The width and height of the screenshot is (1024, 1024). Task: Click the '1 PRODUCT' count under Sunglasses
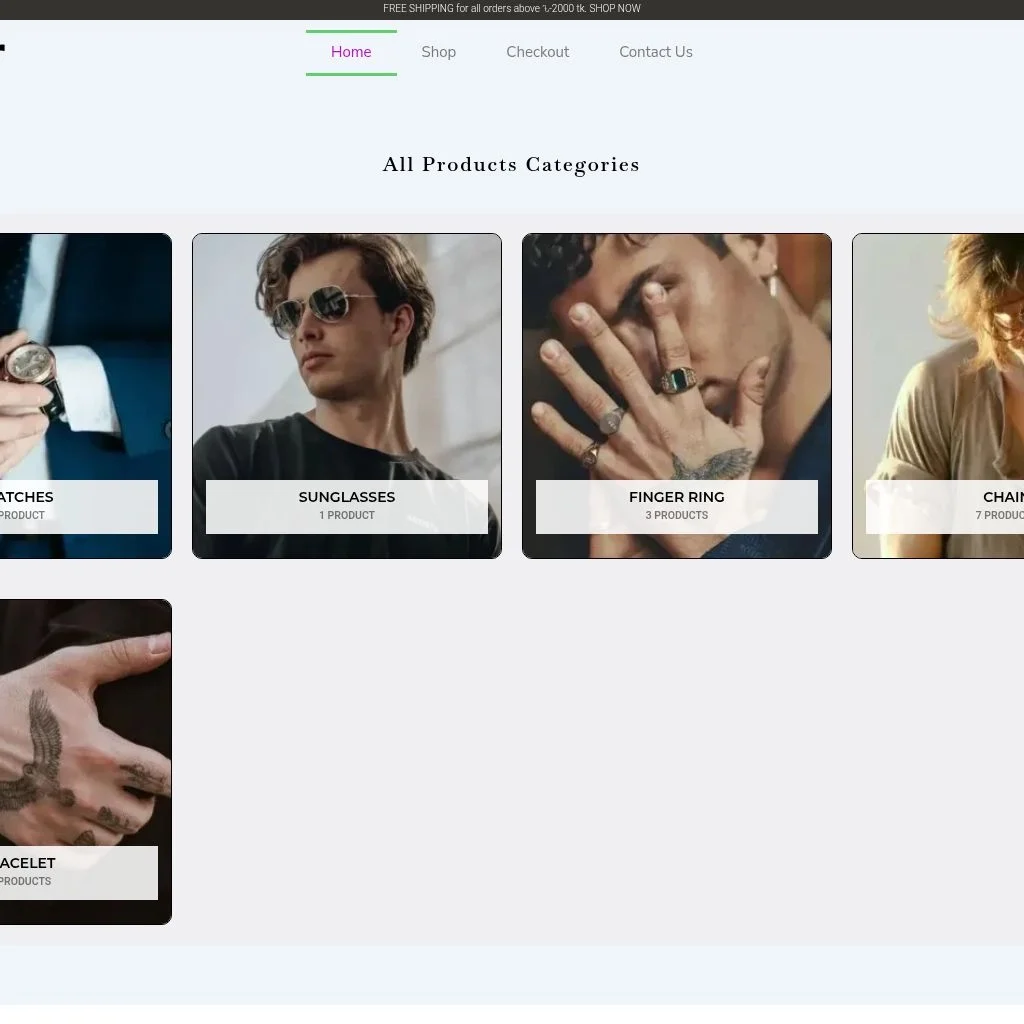[x=346, y=516]
